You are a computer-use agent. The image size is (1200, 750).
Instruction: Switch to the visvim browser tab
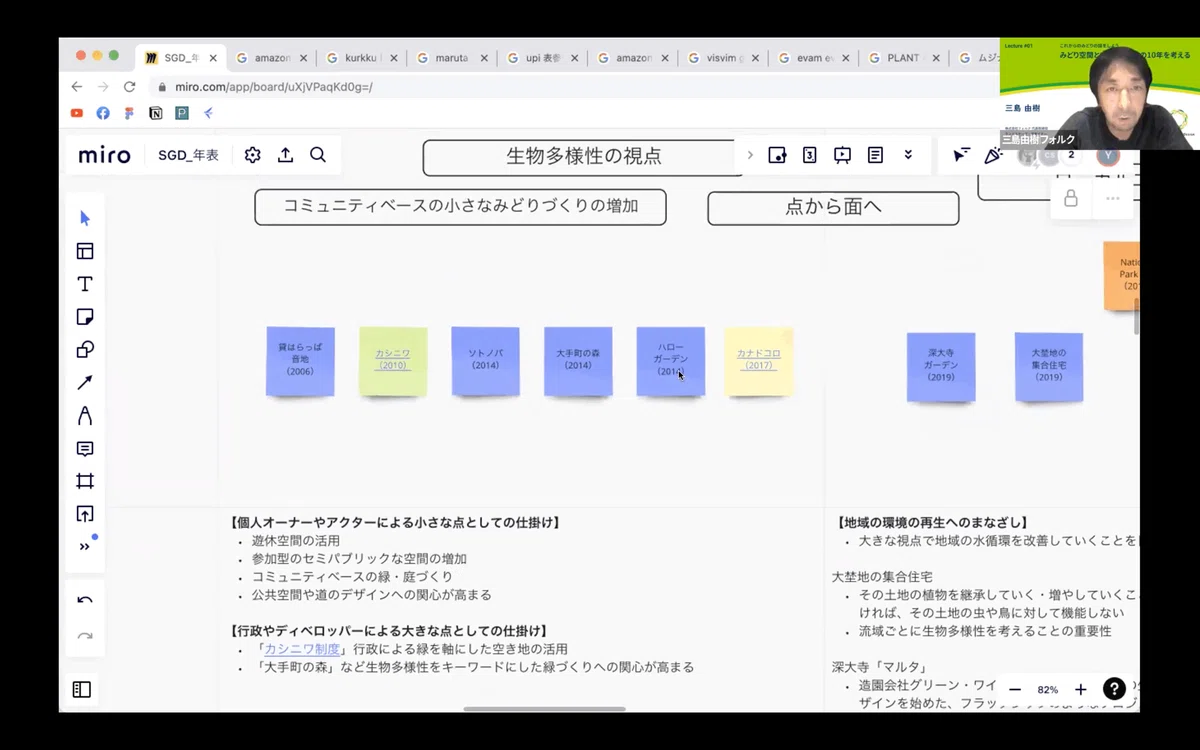click(721, 58)
